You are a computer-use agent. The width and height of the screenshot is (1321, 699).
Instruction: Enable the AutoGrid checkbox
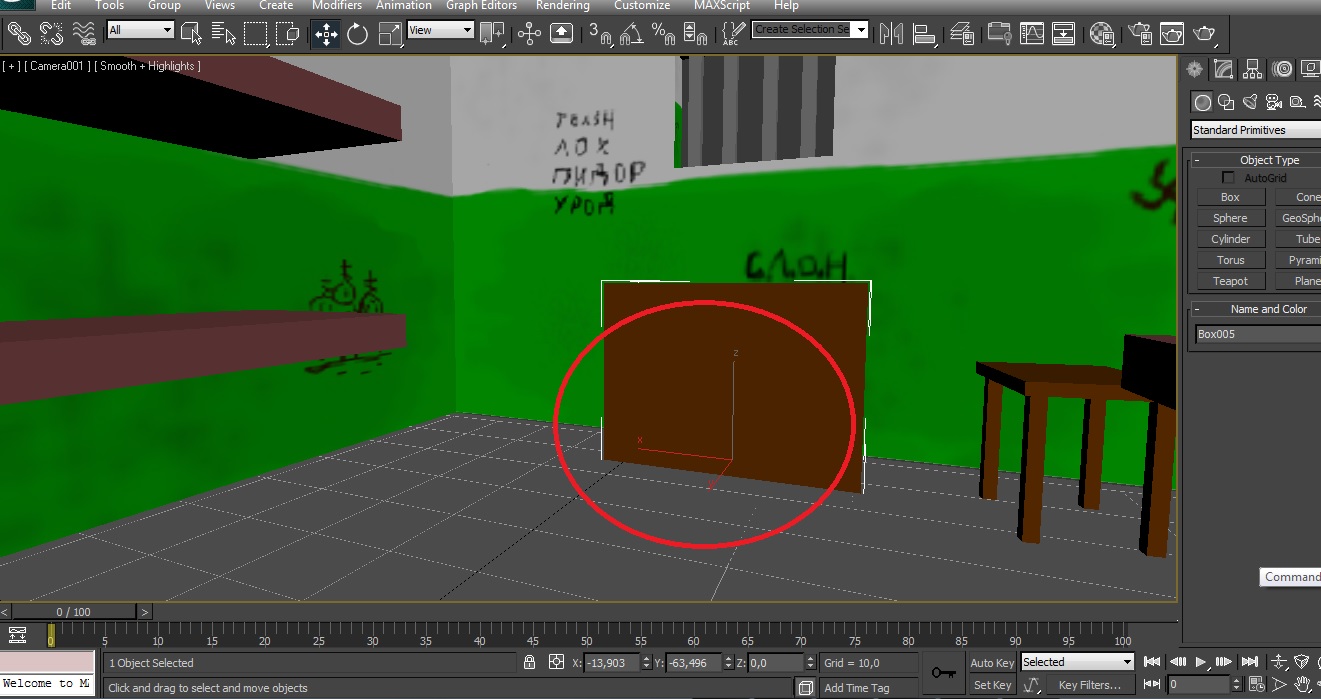[x=1229, y=178]
